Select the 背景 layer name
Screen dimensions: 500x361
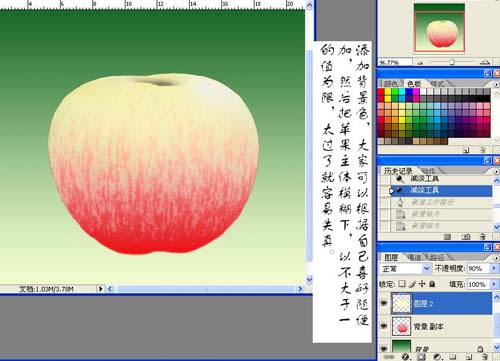(422, 349)
